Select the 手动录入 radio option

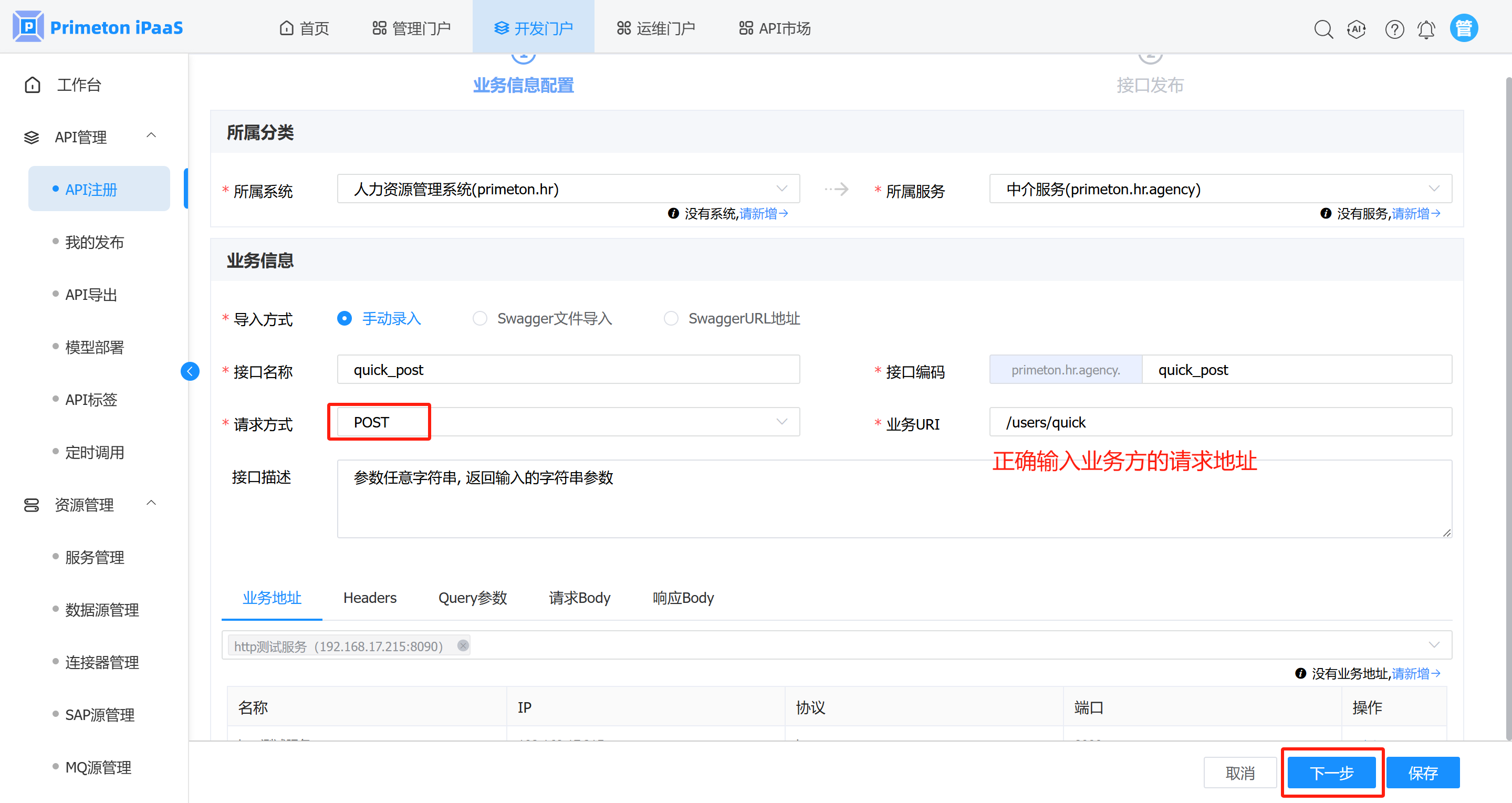345,318
